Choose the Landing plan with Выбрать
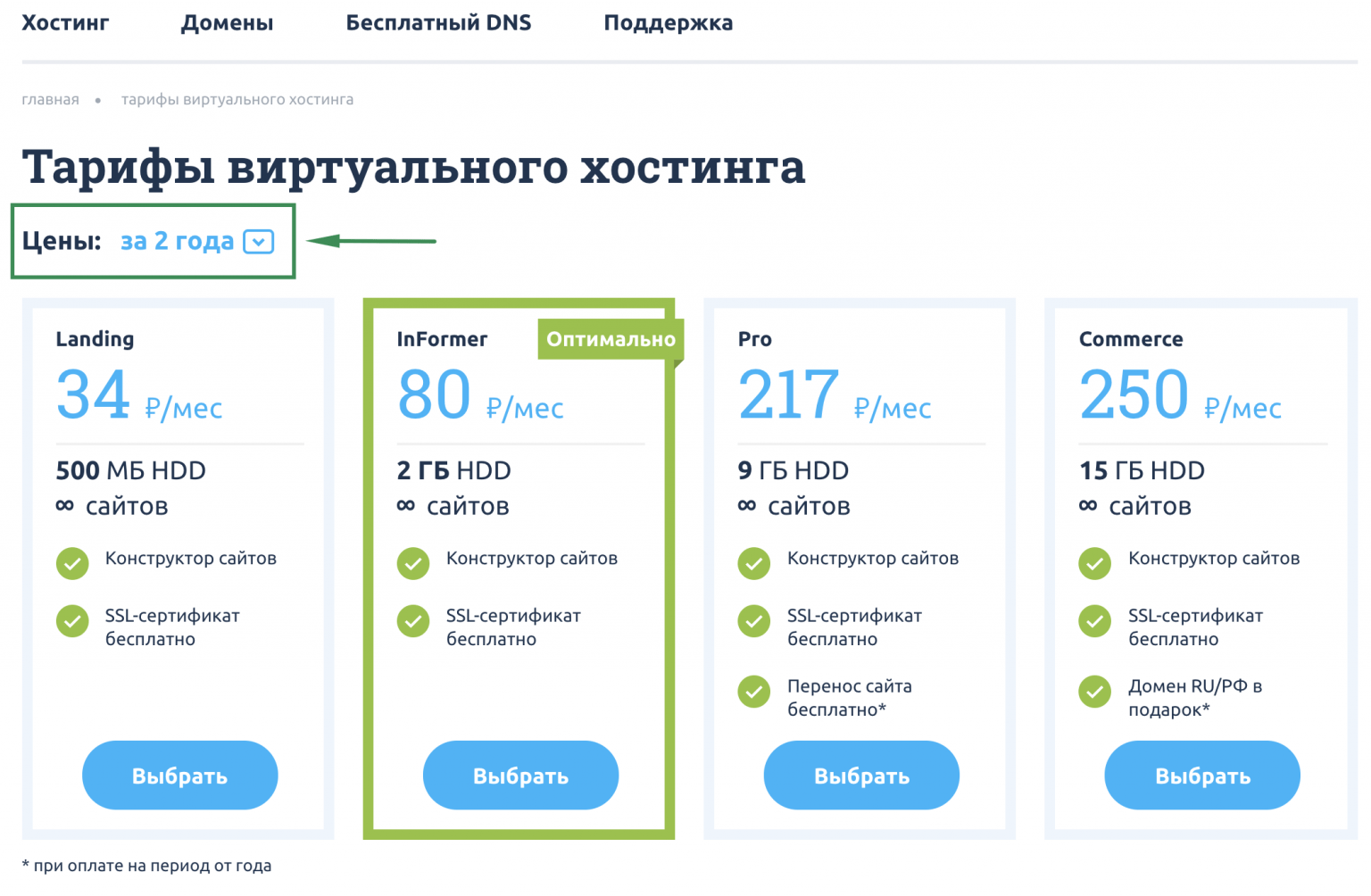 [x=179, y=775]
